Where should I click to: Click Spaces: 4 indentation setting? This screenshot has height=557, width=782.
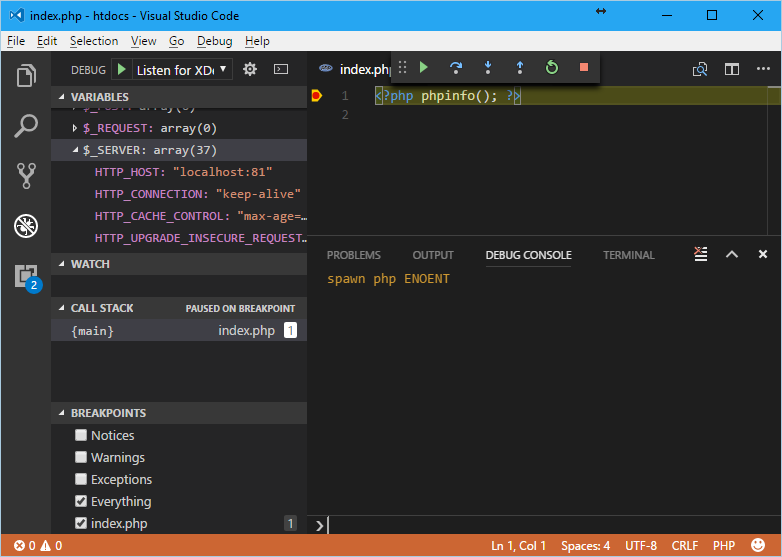tap(586, 546)
